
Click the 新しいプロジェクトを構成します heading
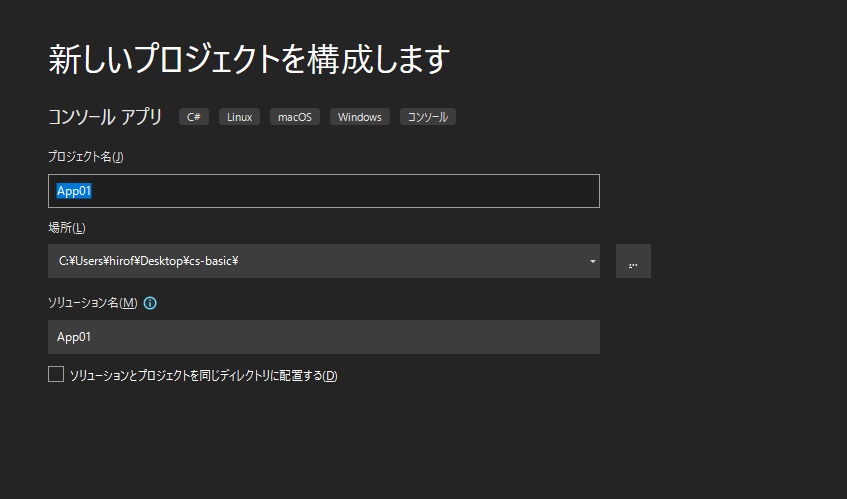click(x=249, y=58)
